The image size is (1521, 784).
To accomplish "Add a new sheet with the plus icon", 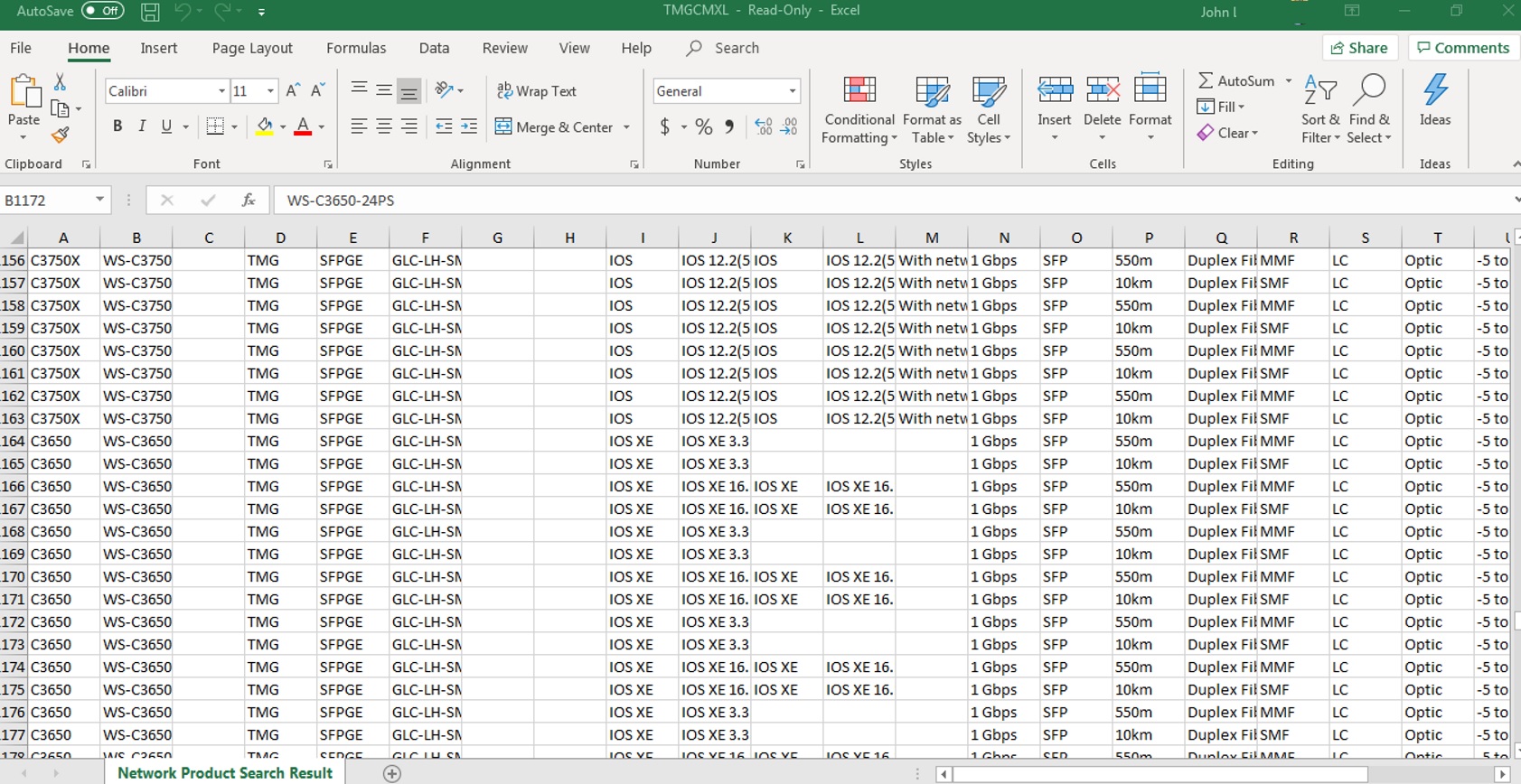I will tap(391, 773).
